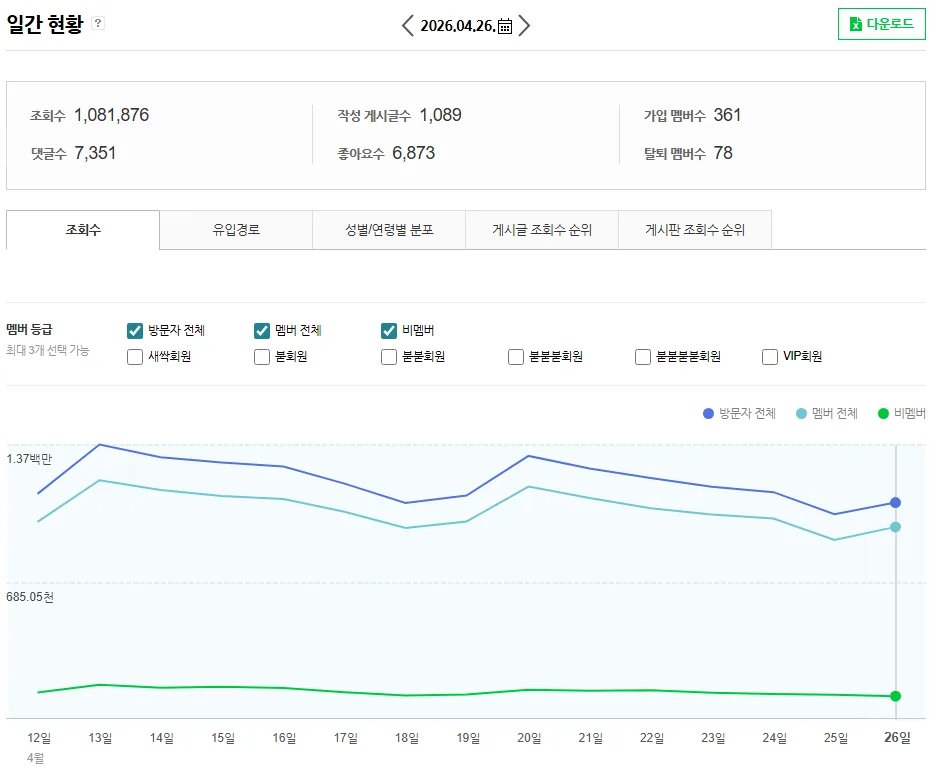Viewport: 934px width, 769px height.
Task: Click the blue 방문자 전체 legend dot
Action: pyautogui.click(x=708, y=413)
